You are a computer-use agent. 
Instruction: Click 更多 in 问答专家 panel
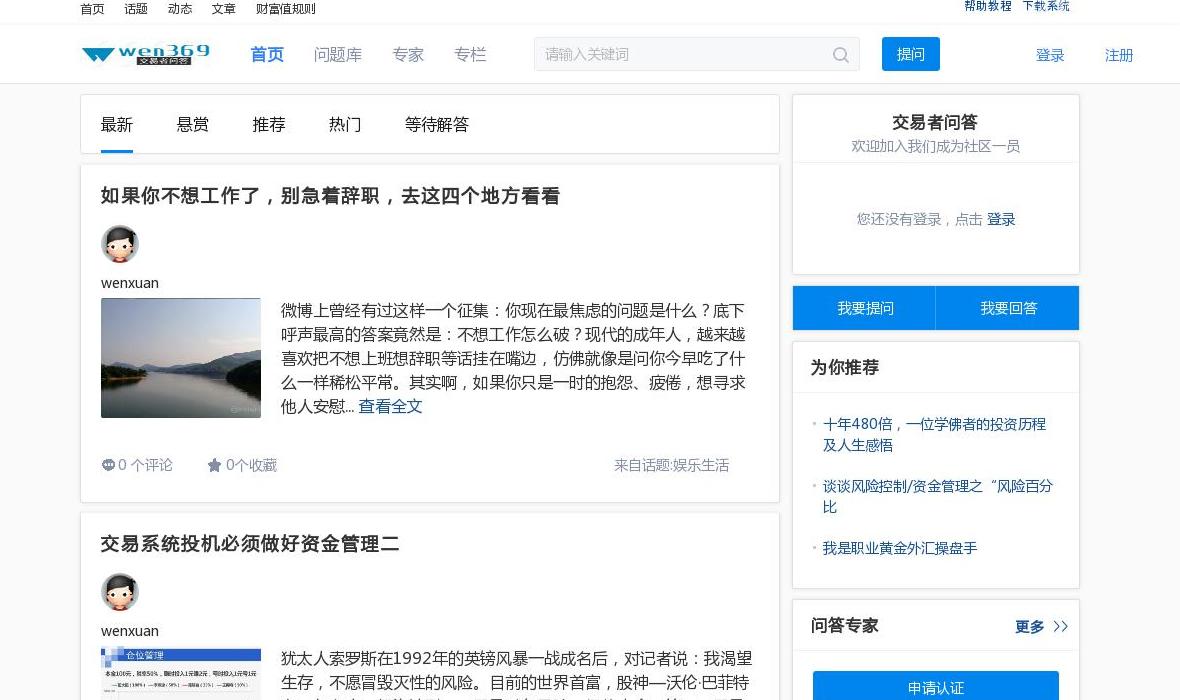point(1029,626)
